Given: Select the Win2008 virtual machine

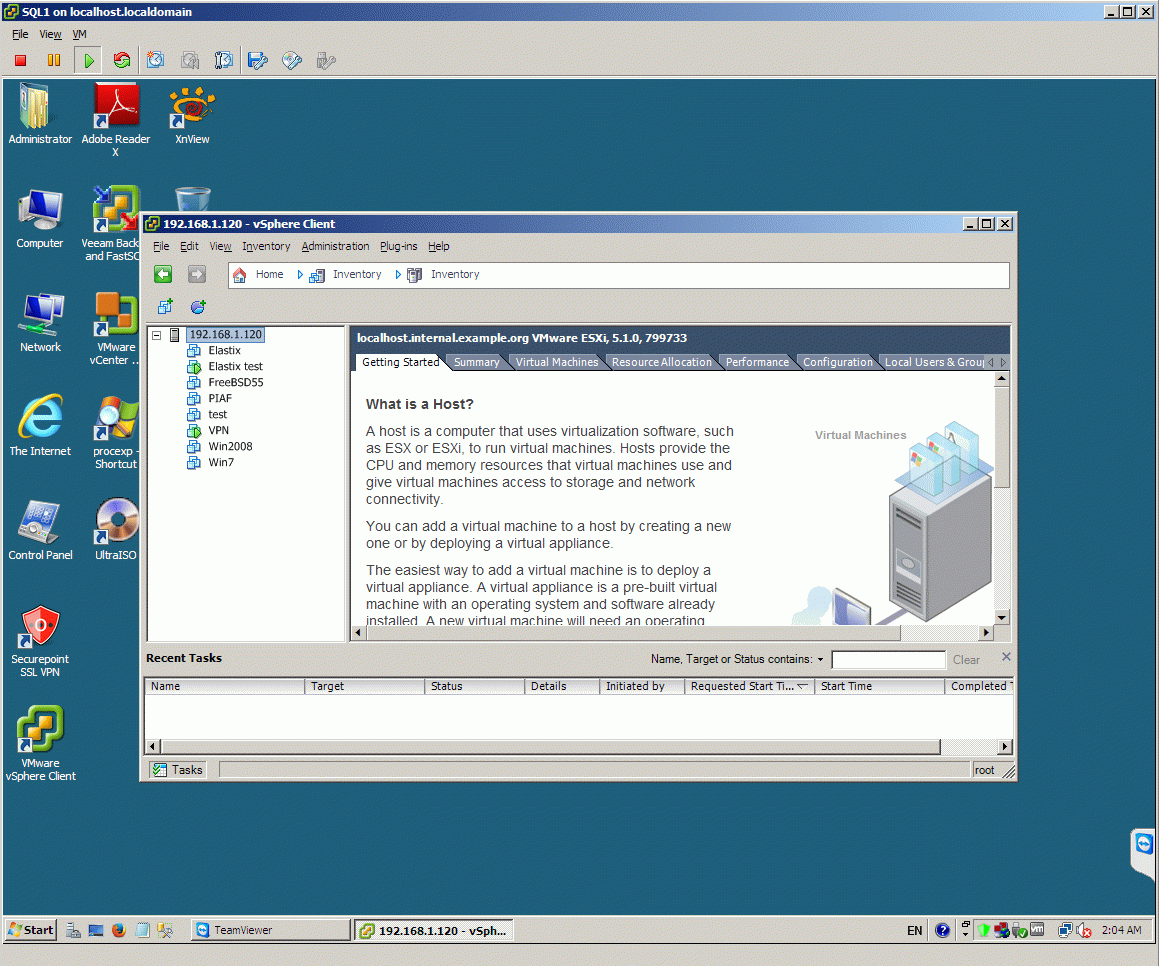Looking at the screenshot, I should [230, 446].
